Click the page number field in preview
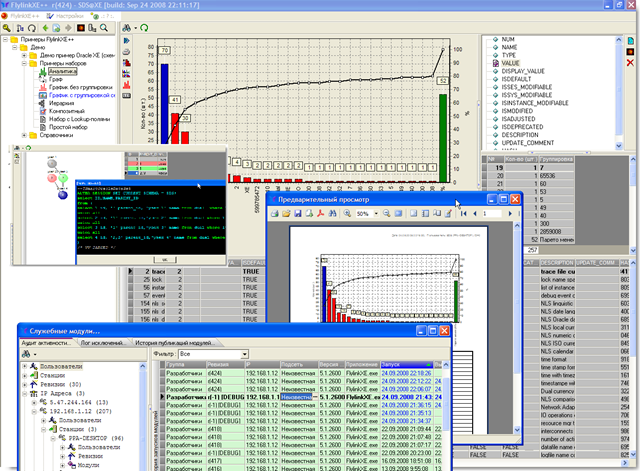 [x=491, y=213]
